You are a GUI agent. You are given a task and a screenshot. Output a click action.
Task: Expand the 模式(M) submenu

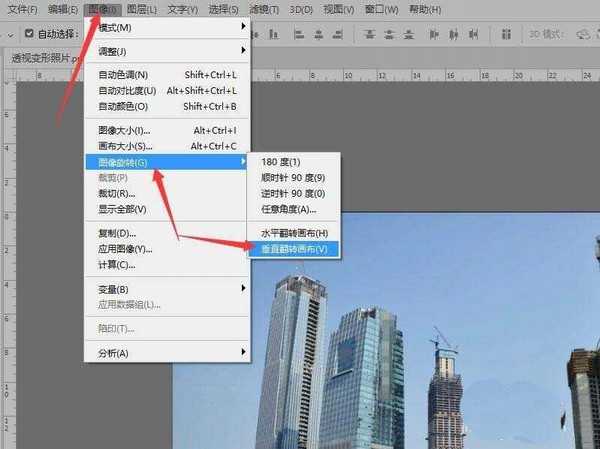(x=165, y=27)
